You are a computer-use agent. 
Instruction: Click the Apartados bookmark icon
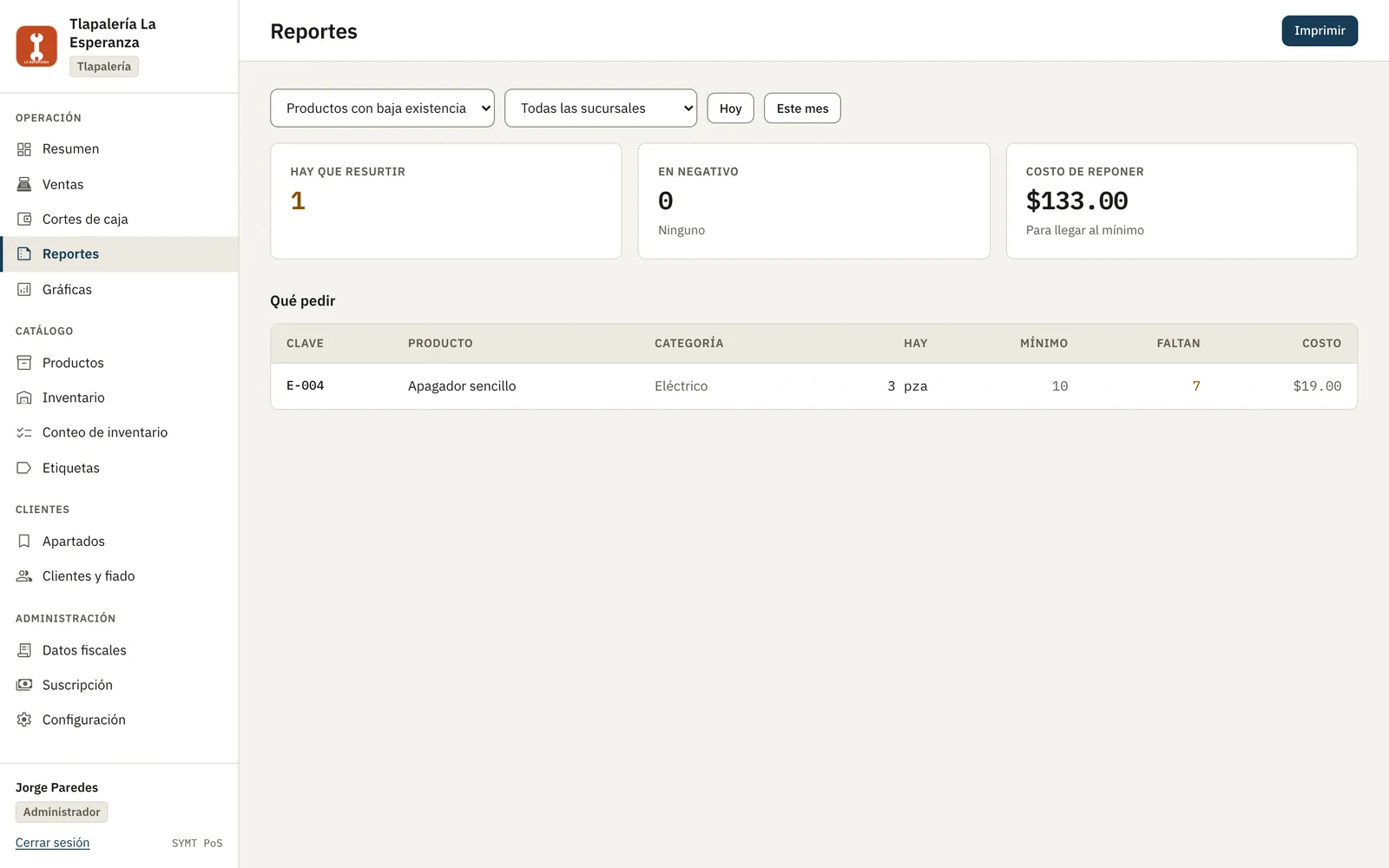[x=24, y=541]
